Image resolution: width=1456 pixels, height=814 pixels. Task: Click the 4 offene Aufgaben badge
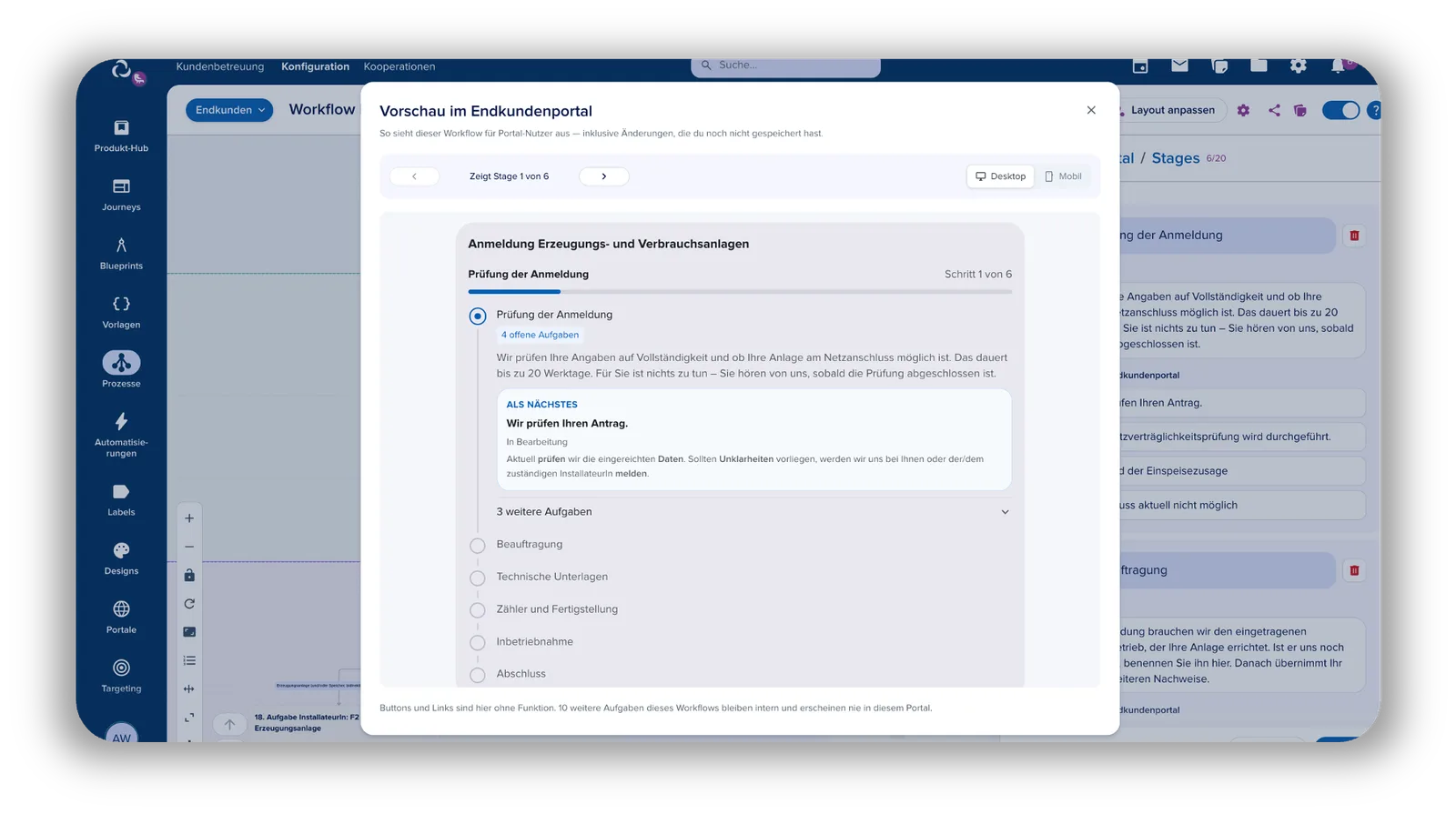540,335
